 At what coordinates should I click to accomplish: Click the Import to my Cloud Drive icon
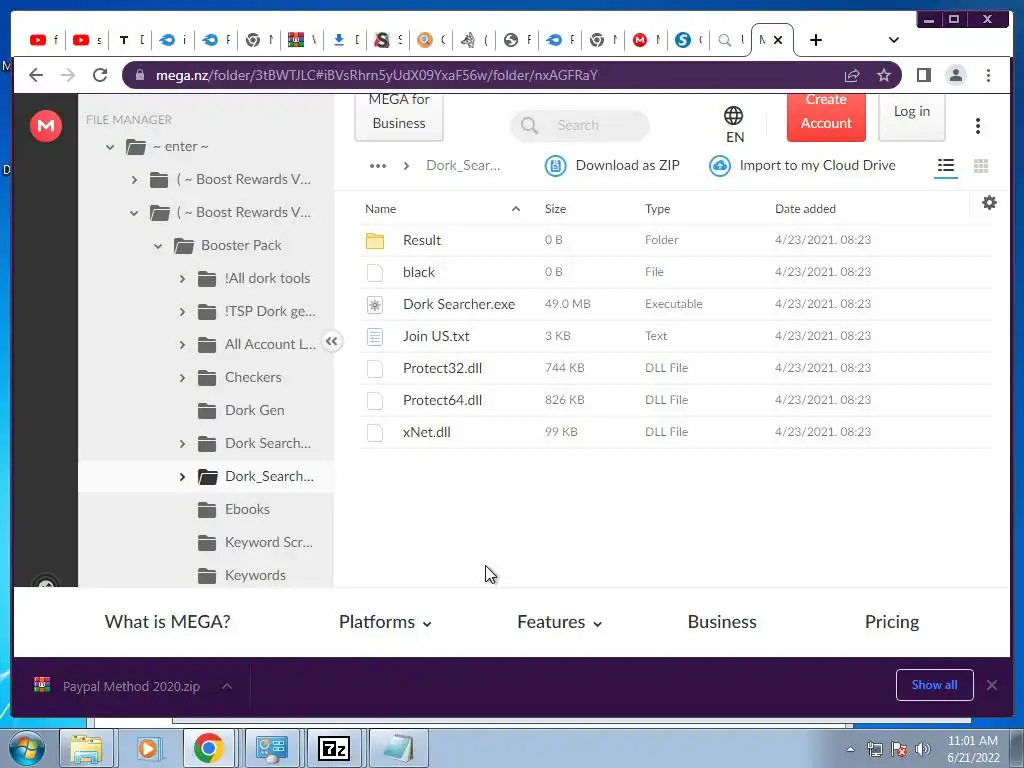(720, 166)
